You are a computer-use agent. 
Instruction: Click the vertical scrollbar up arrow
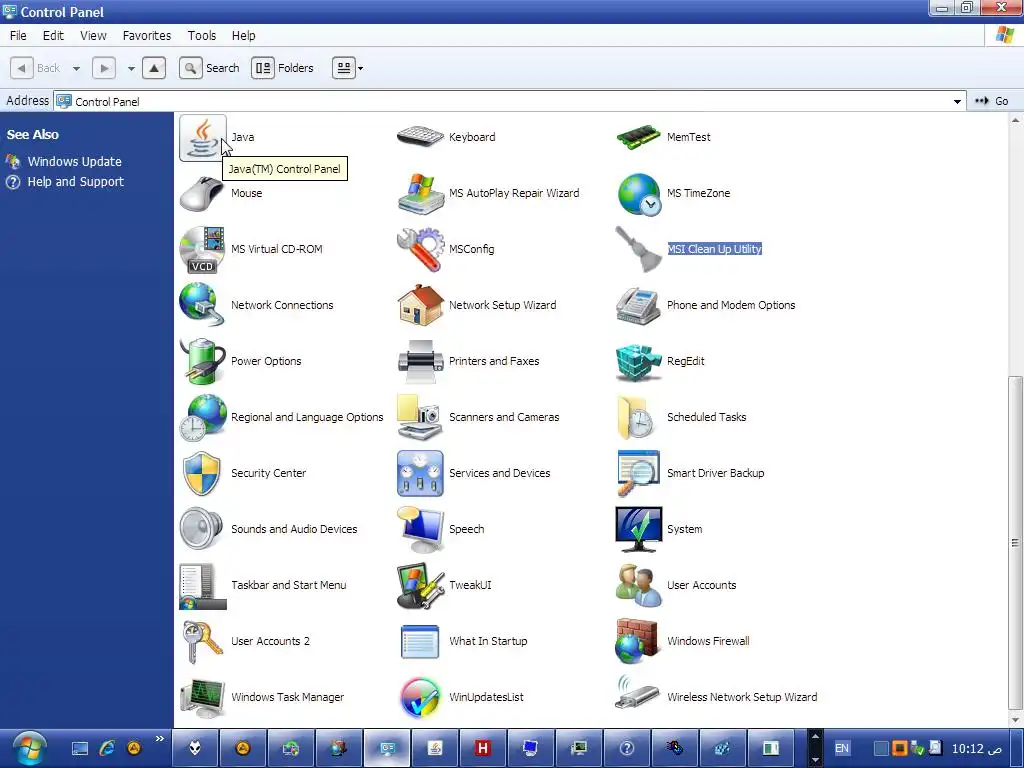pos(1016,120)
